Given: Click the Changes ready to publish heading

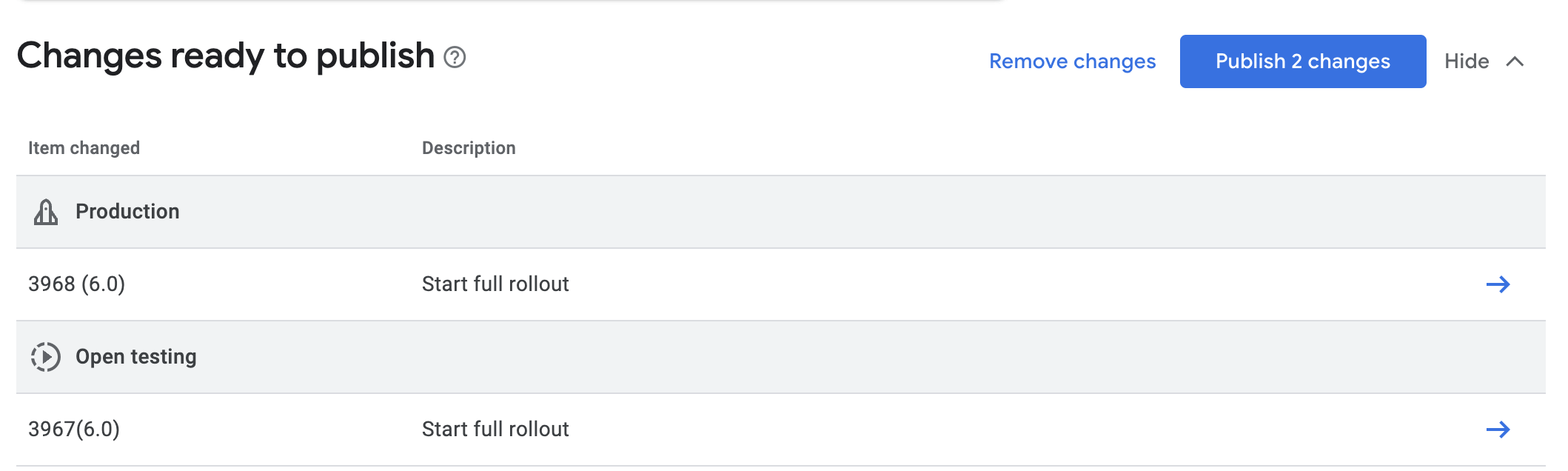Looking at the screenshot, I should (225, 56).
